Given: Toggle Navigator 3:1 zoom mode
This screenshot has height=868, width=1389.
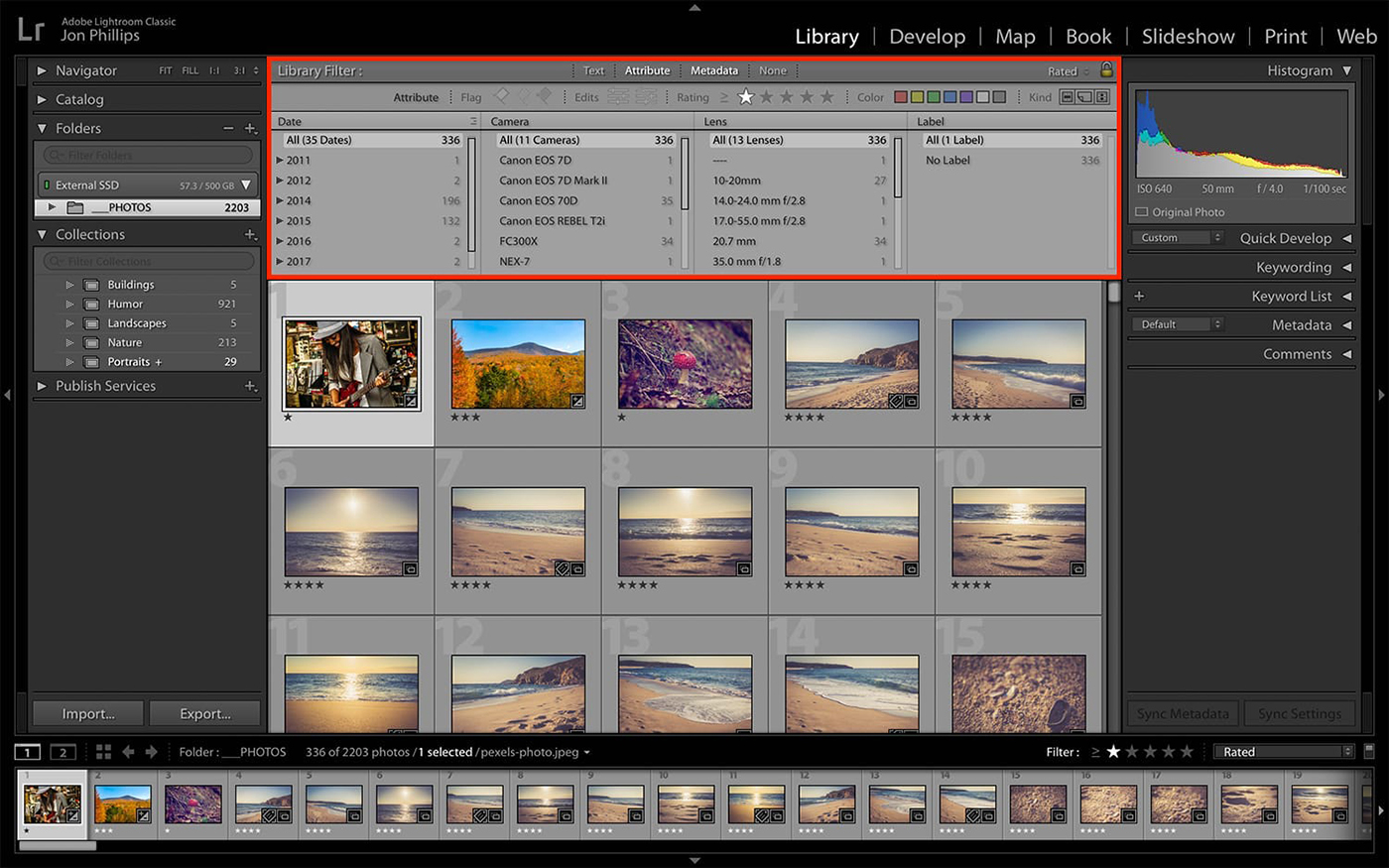Looking at the screenshot, I should pyautogui.click(x=239, y=70).
